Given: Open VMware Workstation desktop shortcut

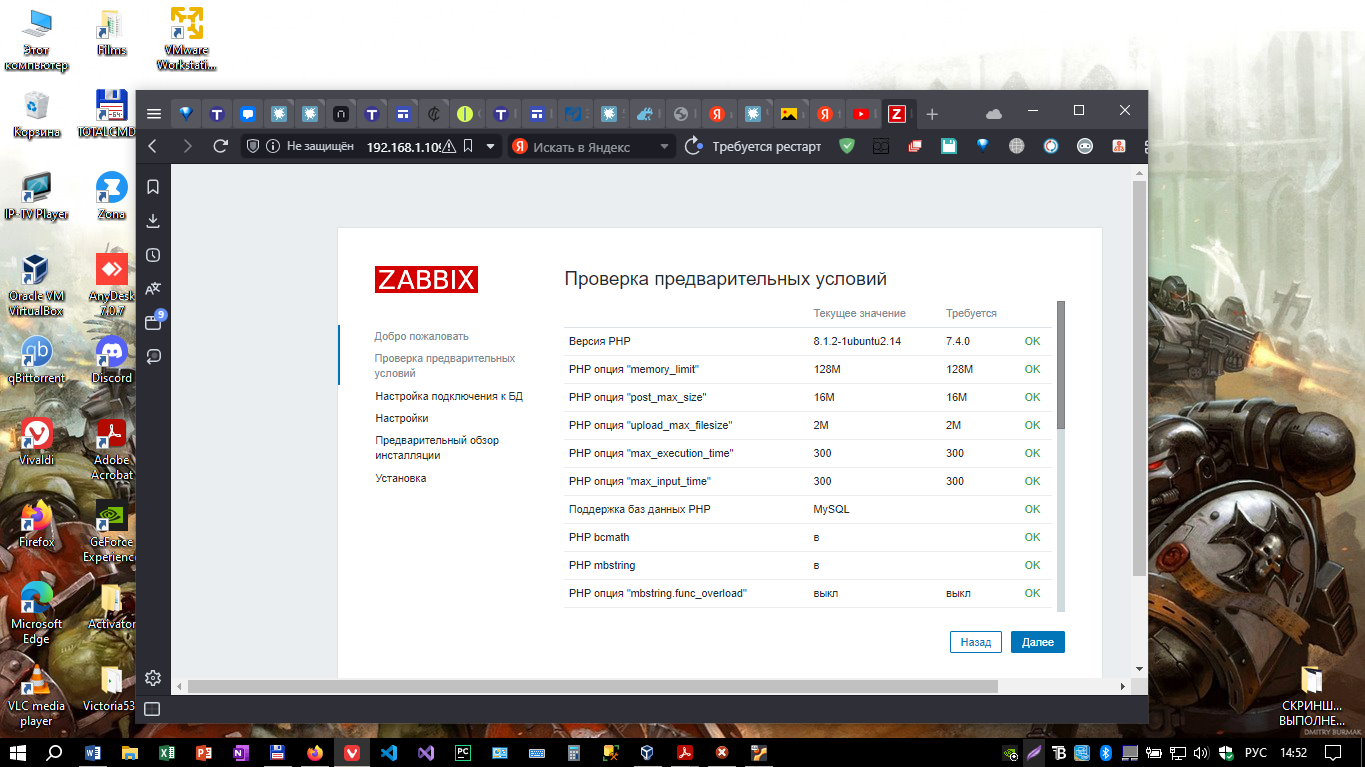Looking at the screenshot, I should point(186,39).
